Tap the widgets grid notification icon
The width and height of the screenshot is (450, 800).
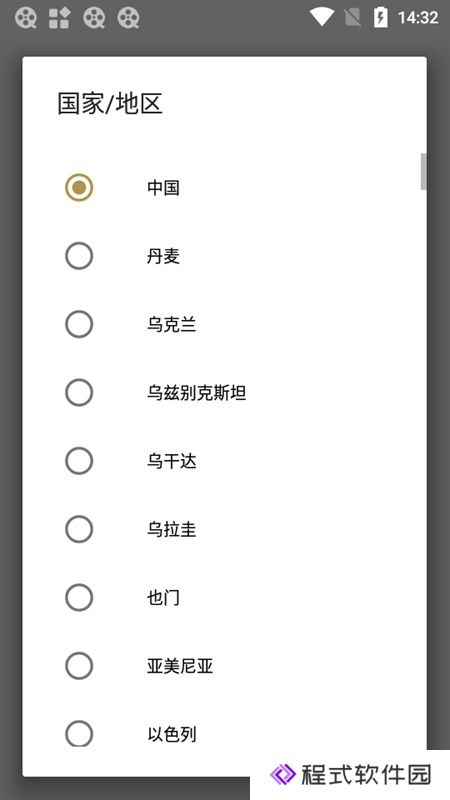[59, 18]
